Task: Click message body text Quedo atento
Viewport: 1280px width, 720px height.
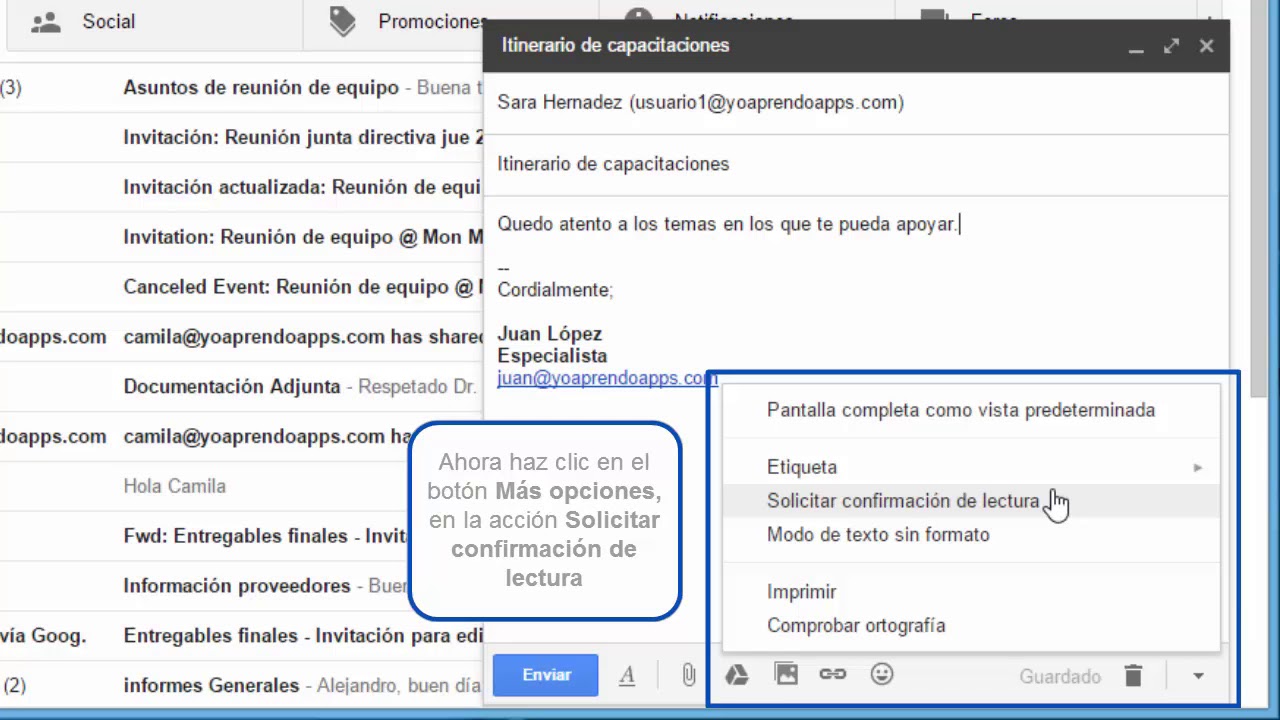Action: [728, 224]
